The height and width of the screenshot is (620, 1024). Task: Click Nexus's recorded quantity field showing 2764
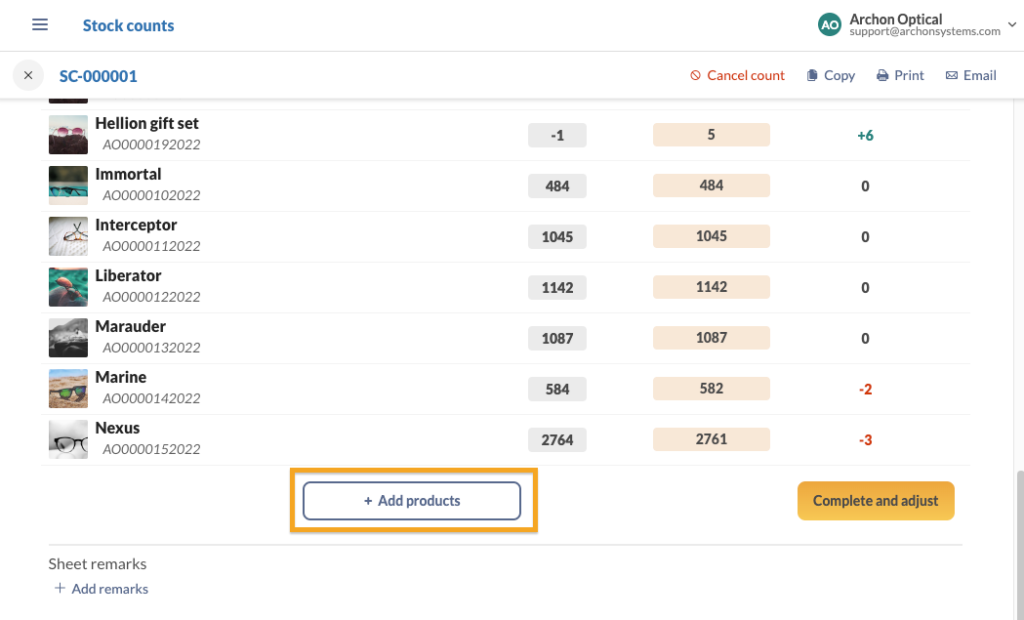pos(557,439)
